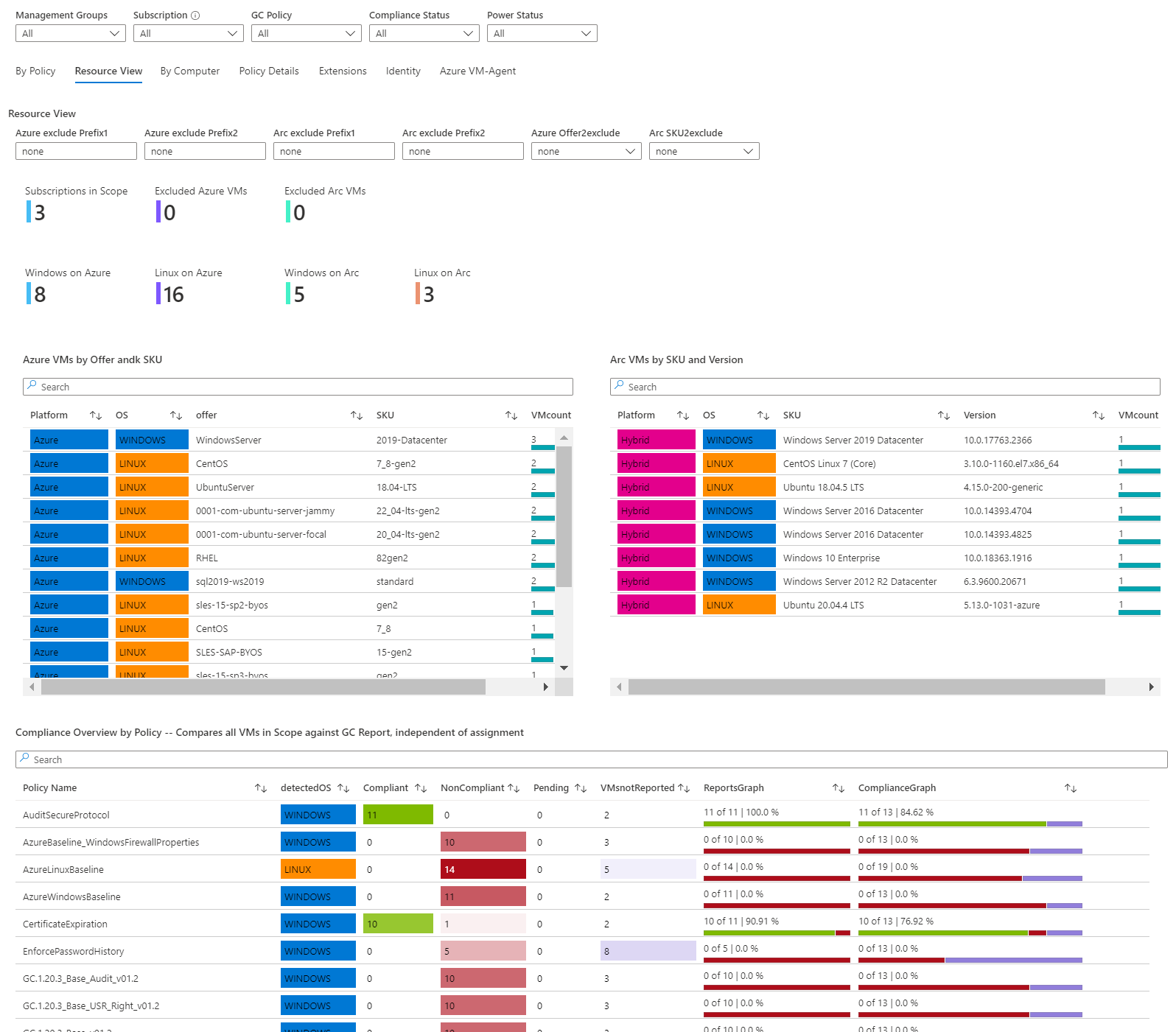This screenshot has height=1032, width=1176.
Task: Click the Azure exclude Prefix1 field
Action: pyautogui.click(x=76, y=151)
